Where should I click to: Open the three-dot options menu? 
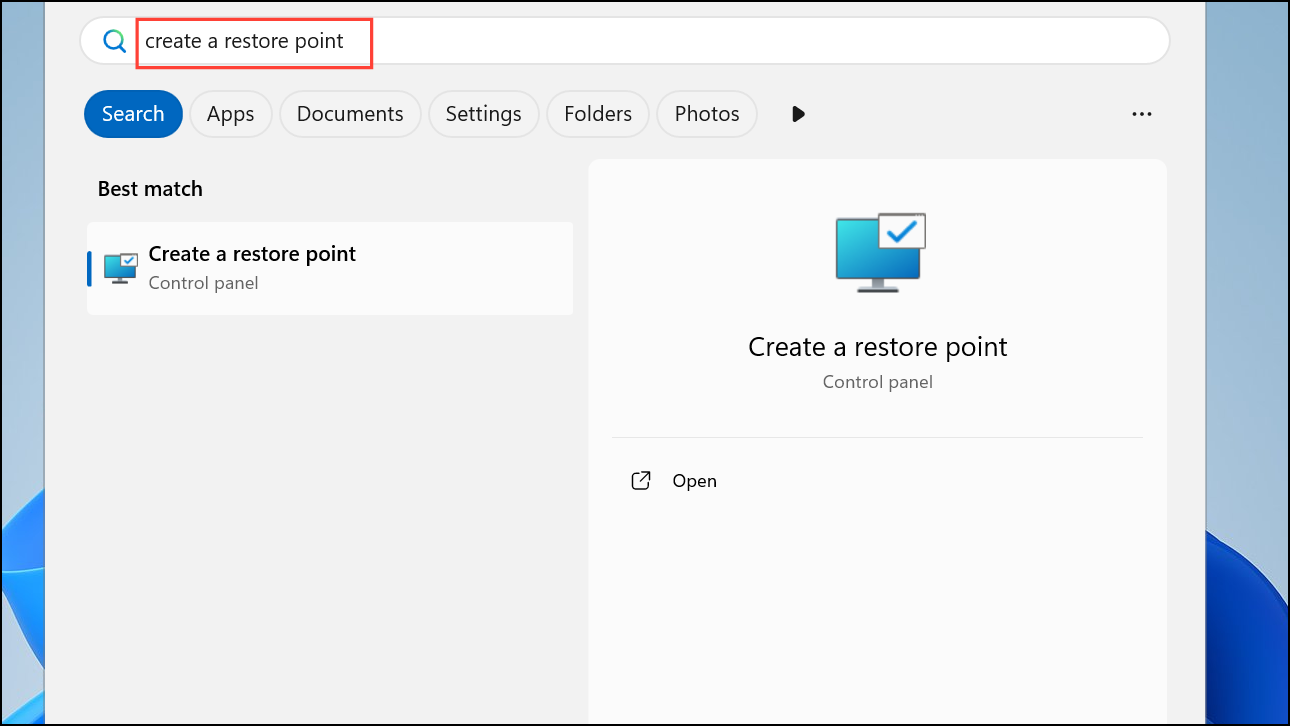1142,114
